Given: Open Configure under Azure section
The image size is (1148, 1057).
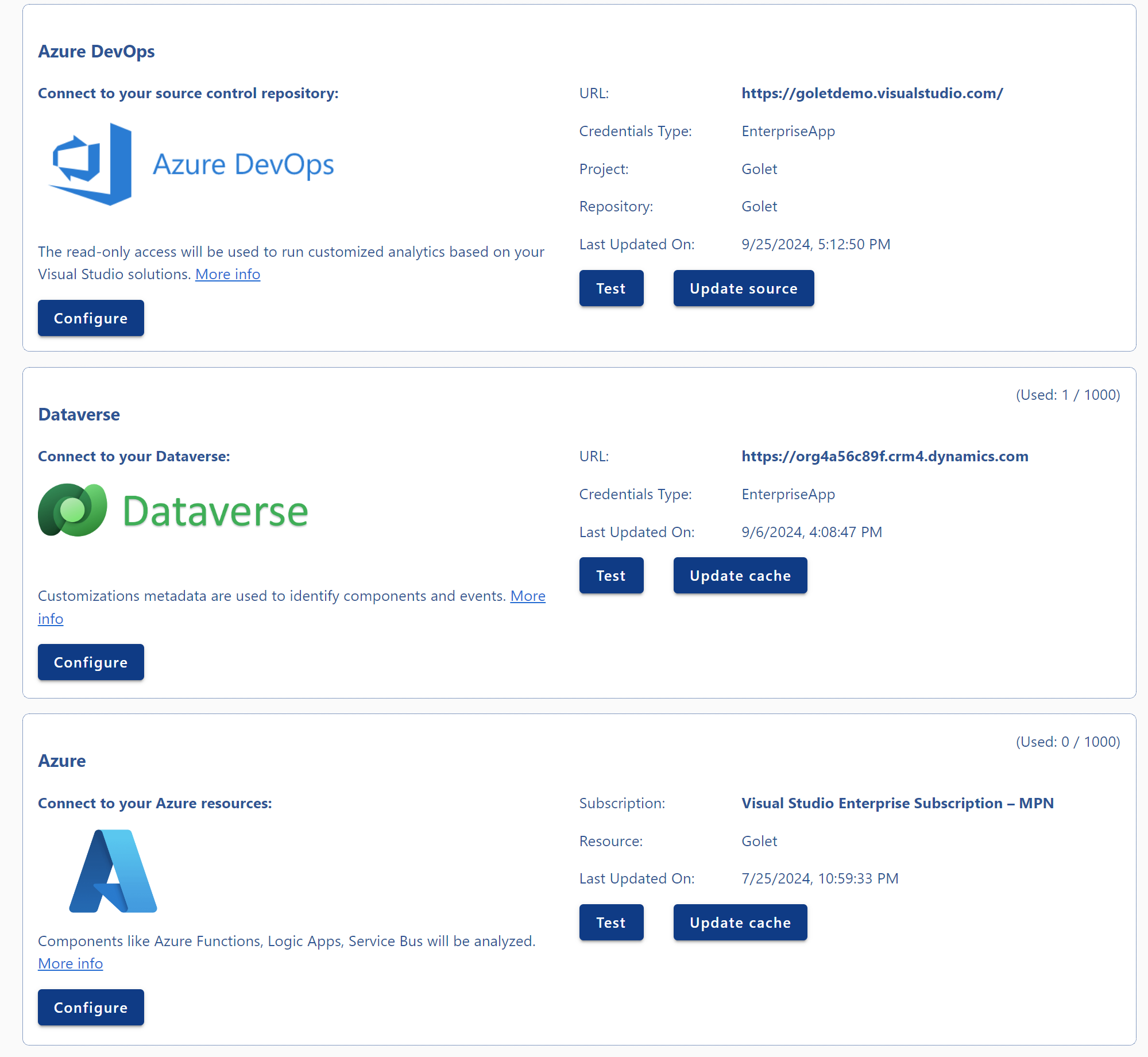Looking at the screenshot, I should [91, 1008].
